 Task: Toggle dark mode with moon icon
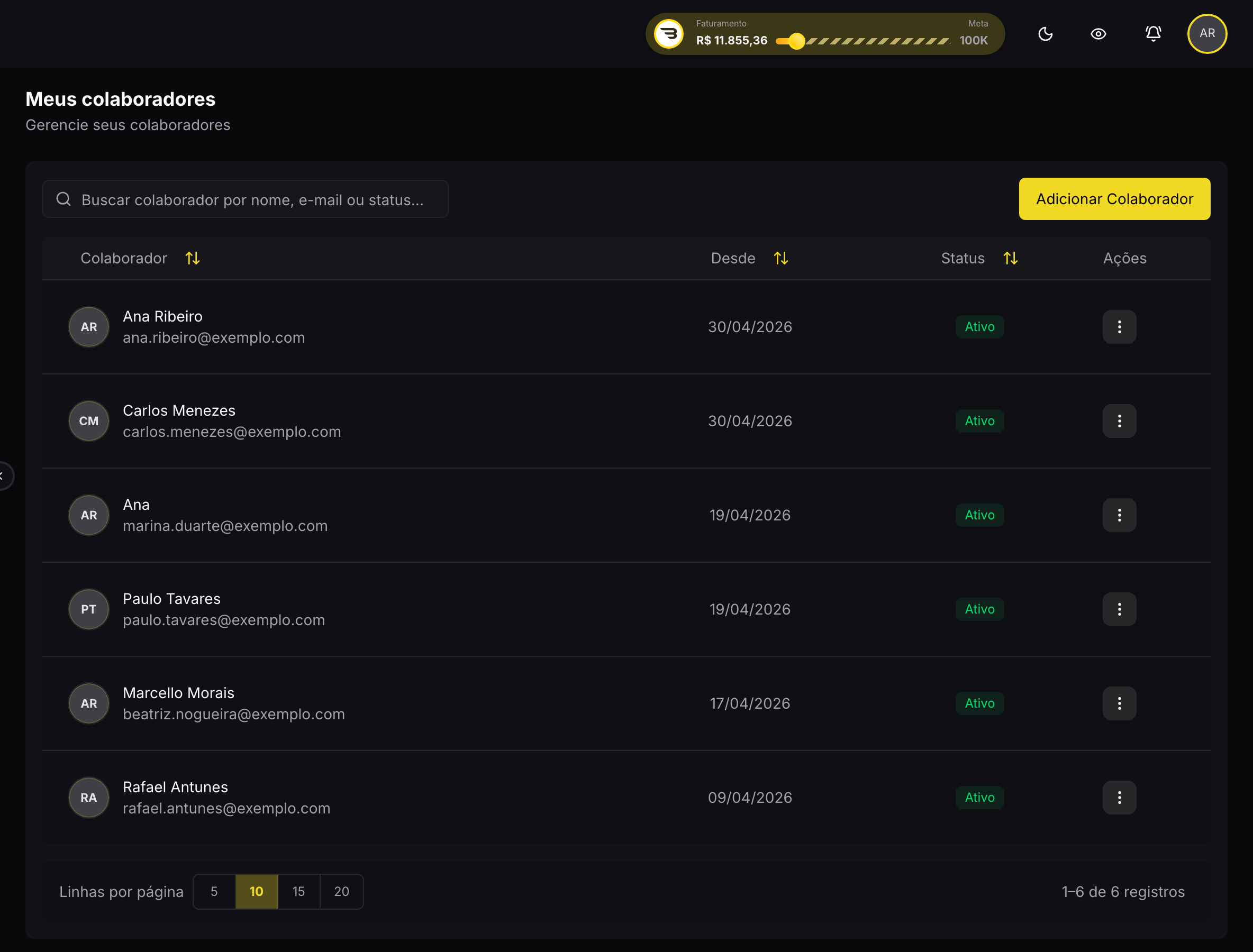coord(1045,34)
